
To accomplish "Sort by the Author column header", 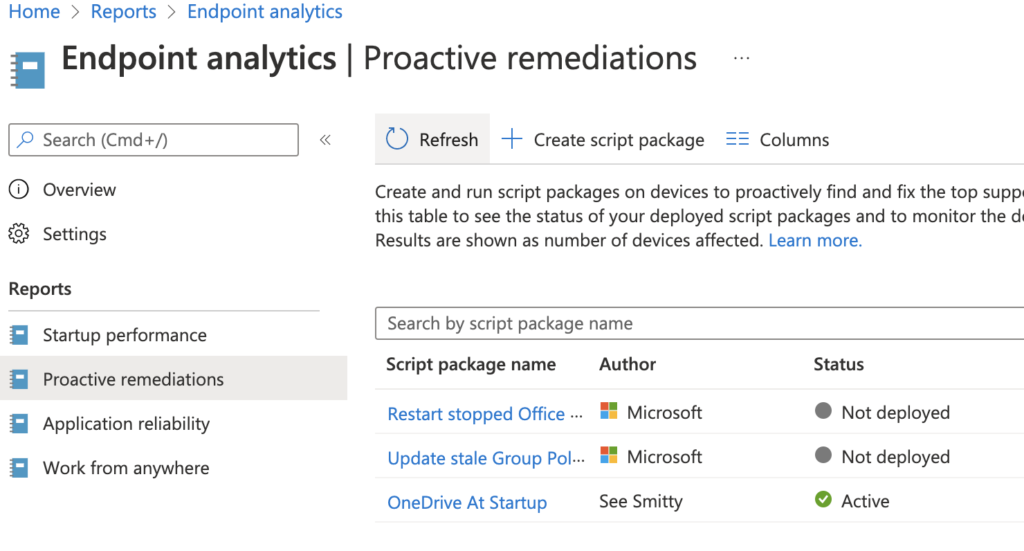I will [x=628, y=364].
